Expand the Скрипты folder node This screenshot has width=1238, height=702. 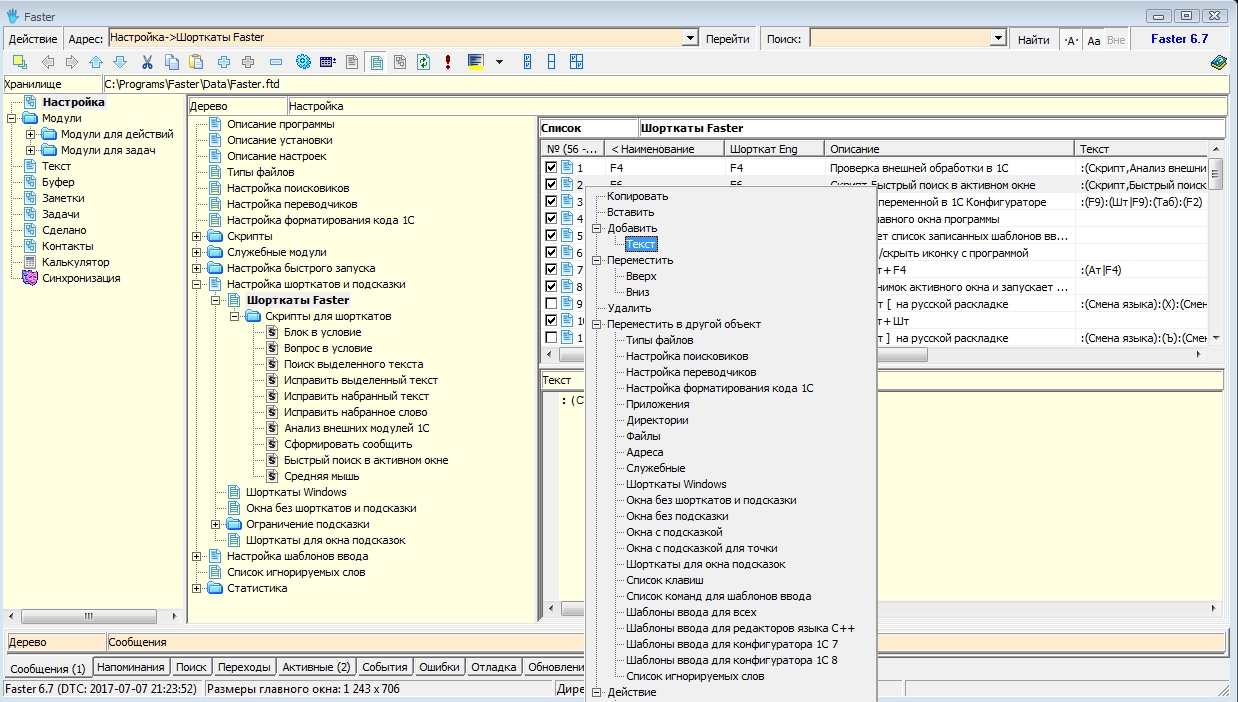[197, 236]
